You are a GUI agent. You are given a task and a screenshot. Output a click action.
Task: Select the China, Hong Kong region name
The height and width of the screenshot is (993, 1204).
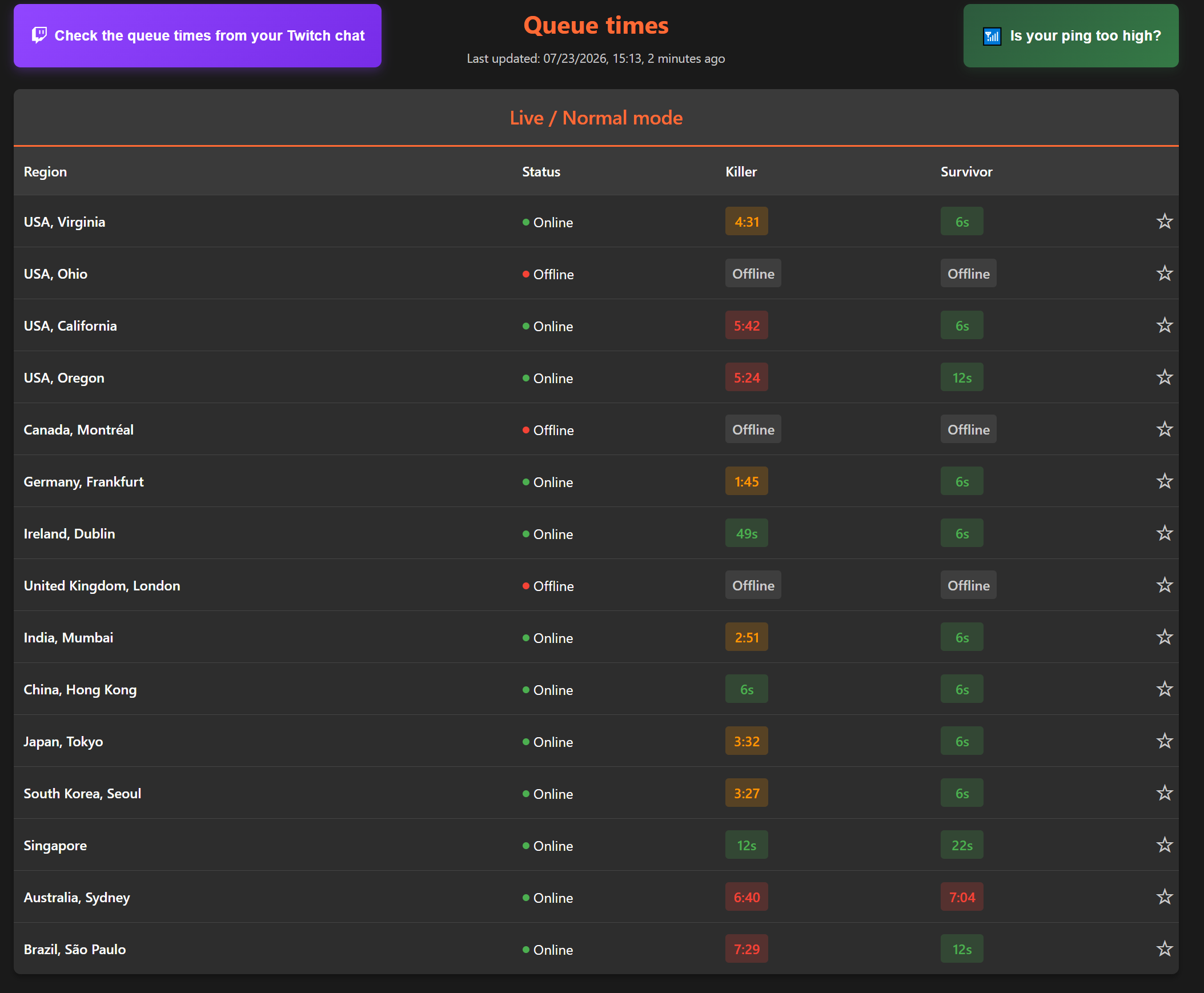(x=80, y=690)
